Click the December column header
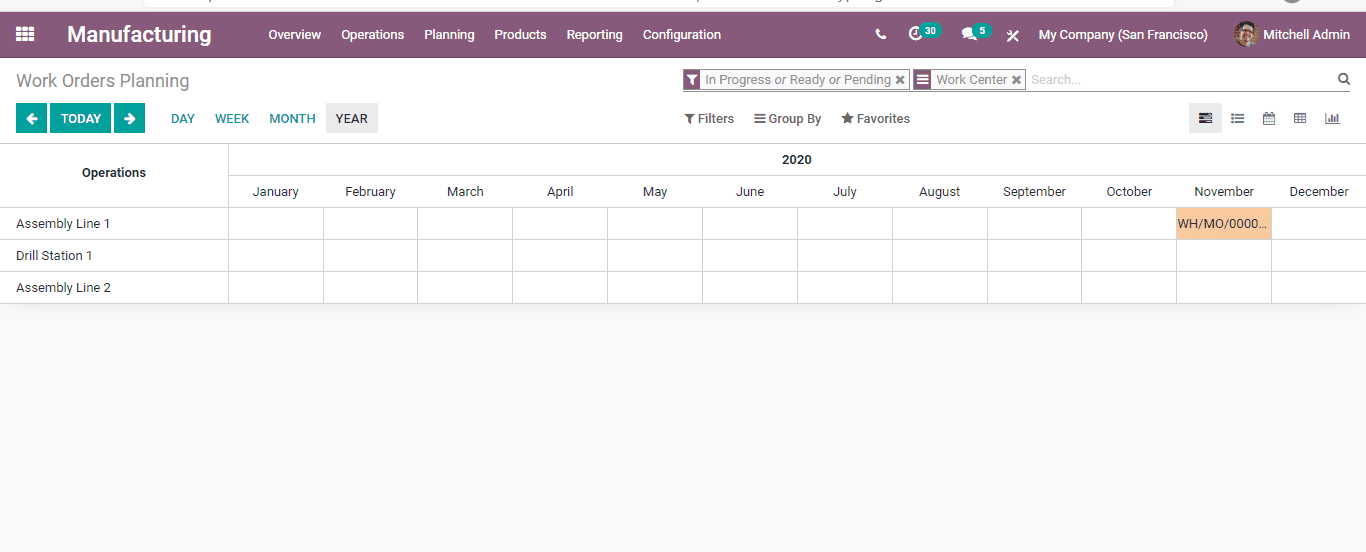Image resolution: width=1366 pixels, height=552 pixels. pyautogui.click(x=1319, y=192)
